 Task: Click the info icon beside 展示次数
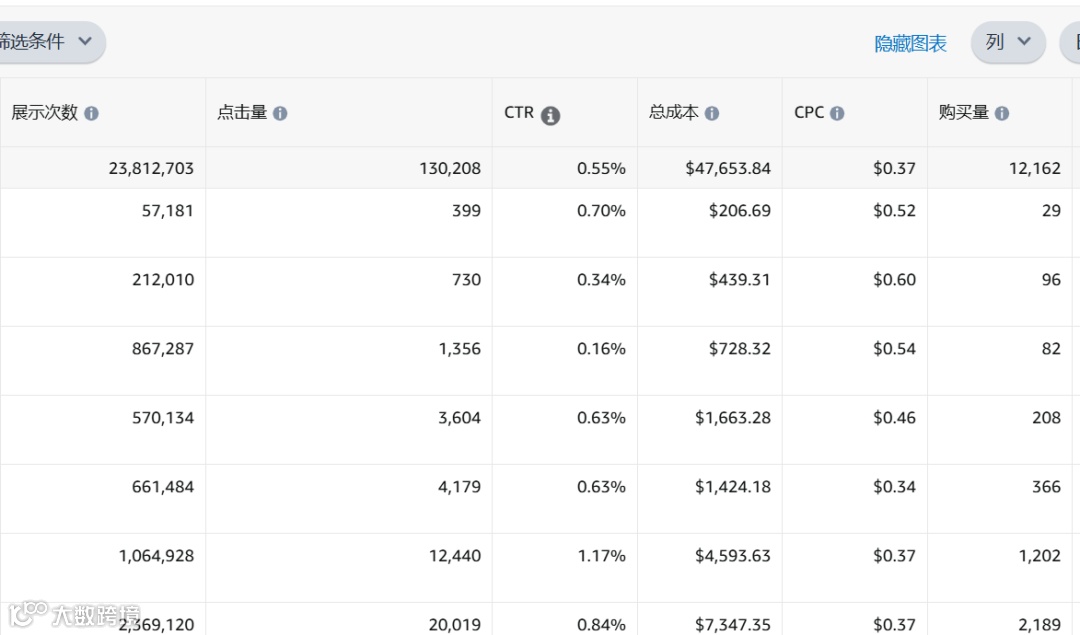91,114
